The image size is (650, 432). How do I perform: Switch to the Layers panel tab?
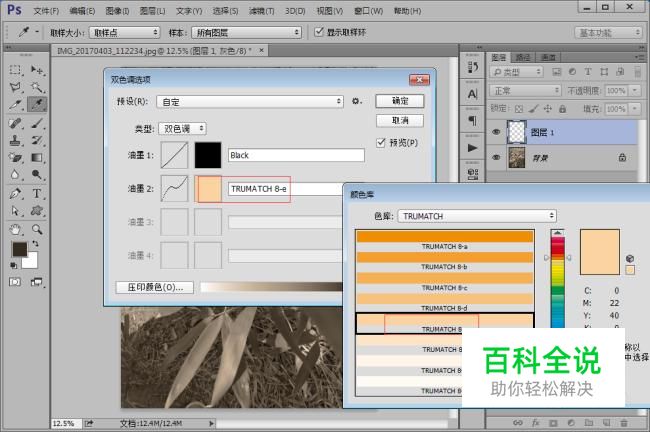(499, 57)
